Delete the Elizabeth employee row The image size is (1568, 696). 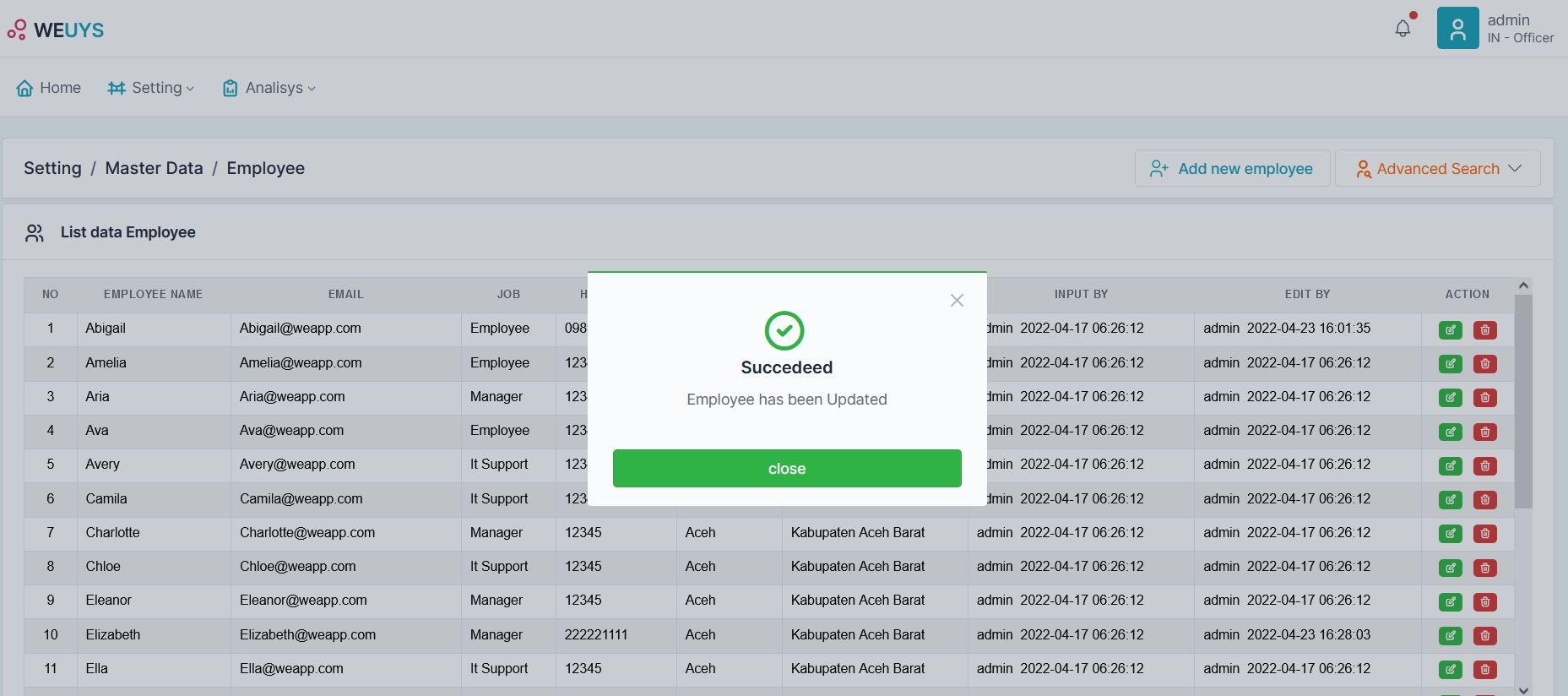click(1484, 635)
